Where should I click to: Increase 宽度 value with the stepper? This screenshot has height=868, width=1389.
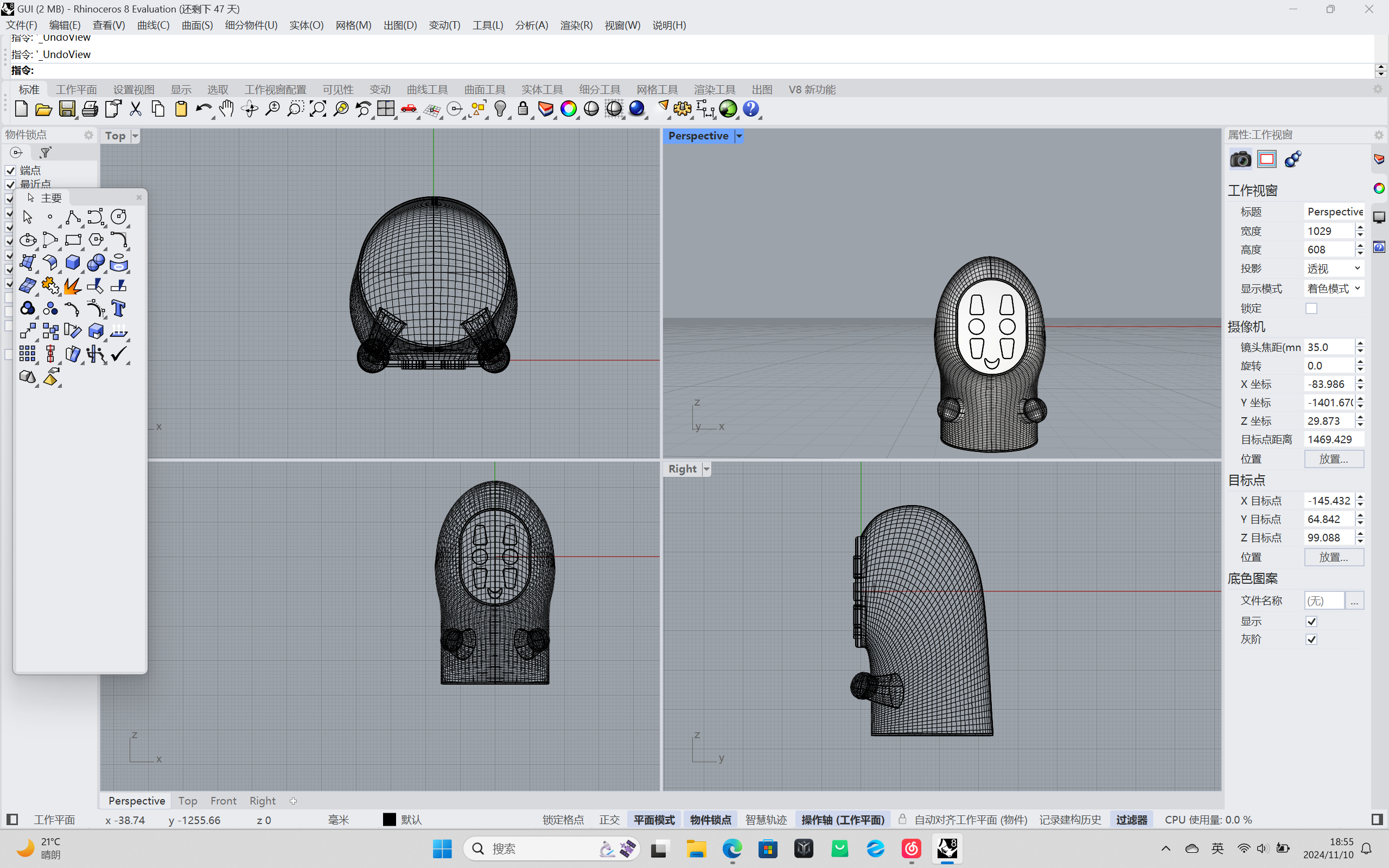(x=1360, y=227)
